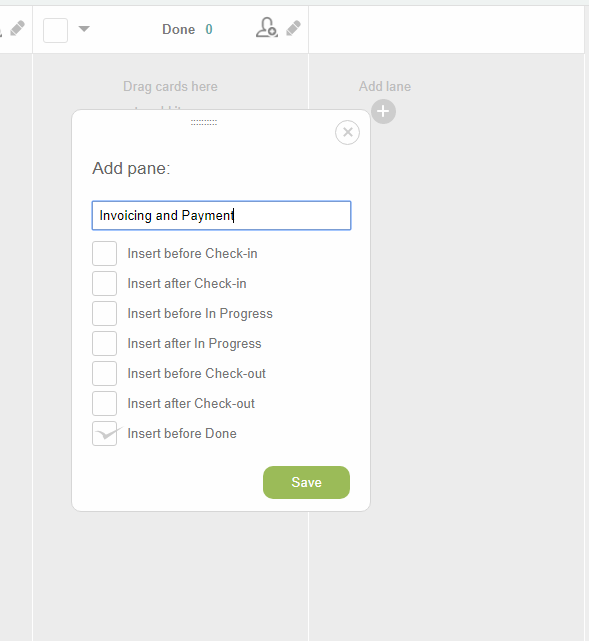Click the add lane plus icon
The width and height of the screenshot is (589, 641).
click(x=383, y=111)
